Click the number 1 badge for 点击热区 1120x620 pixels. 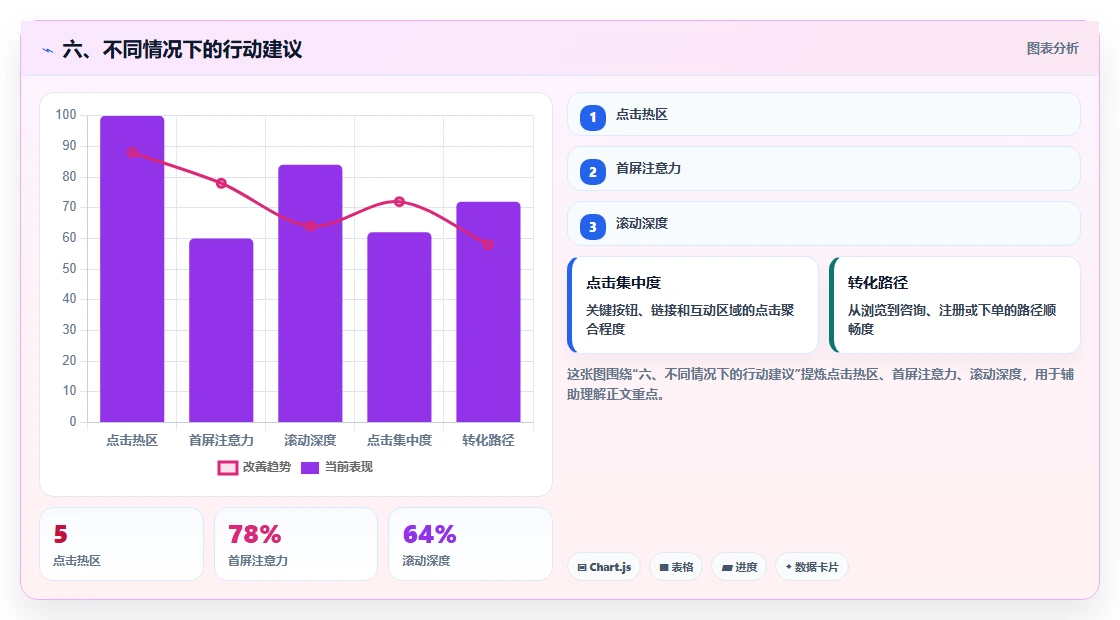pos(592,117)
